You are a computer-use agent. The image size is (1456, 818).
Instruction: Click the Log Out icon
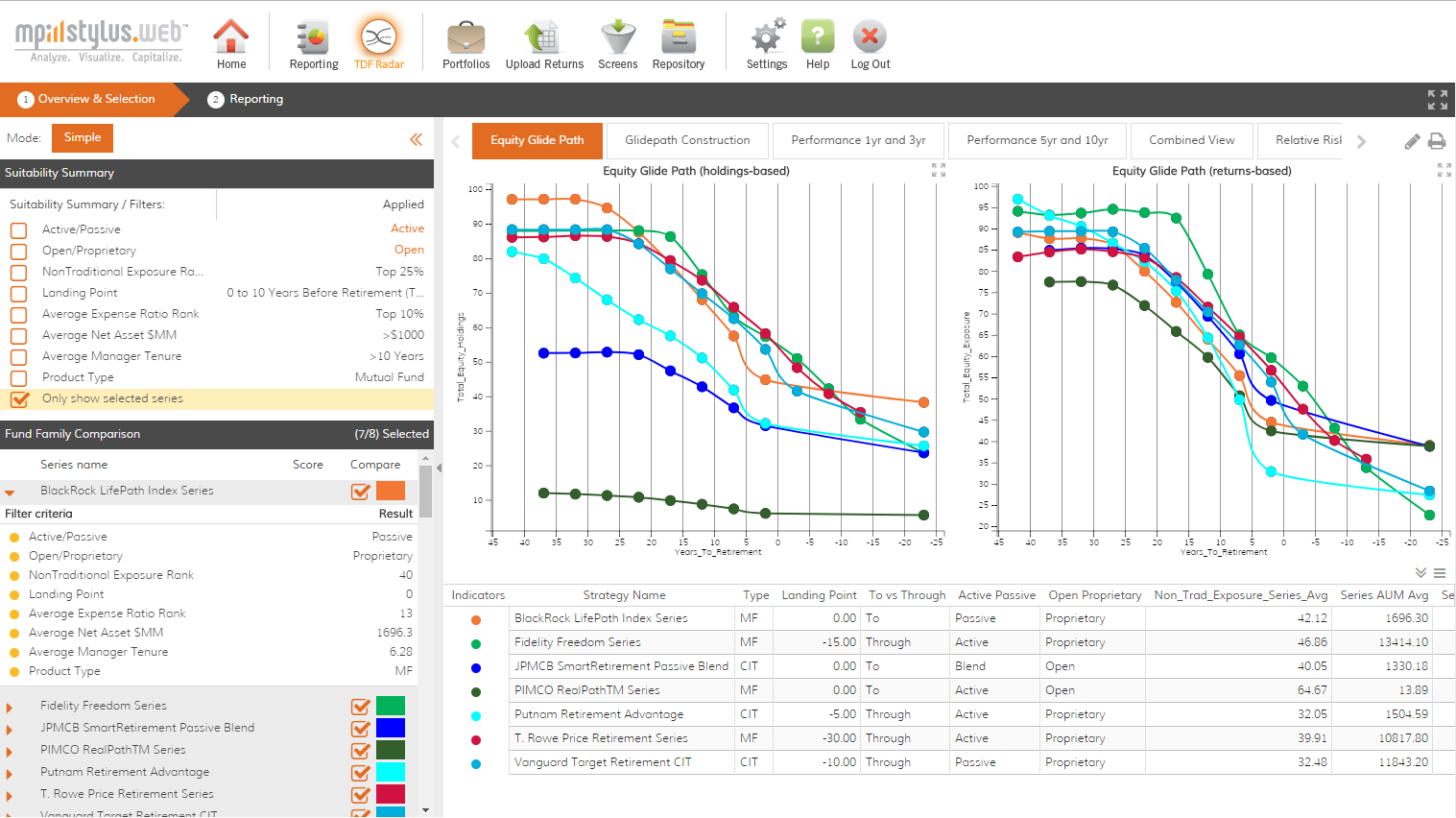click(870, 44)
